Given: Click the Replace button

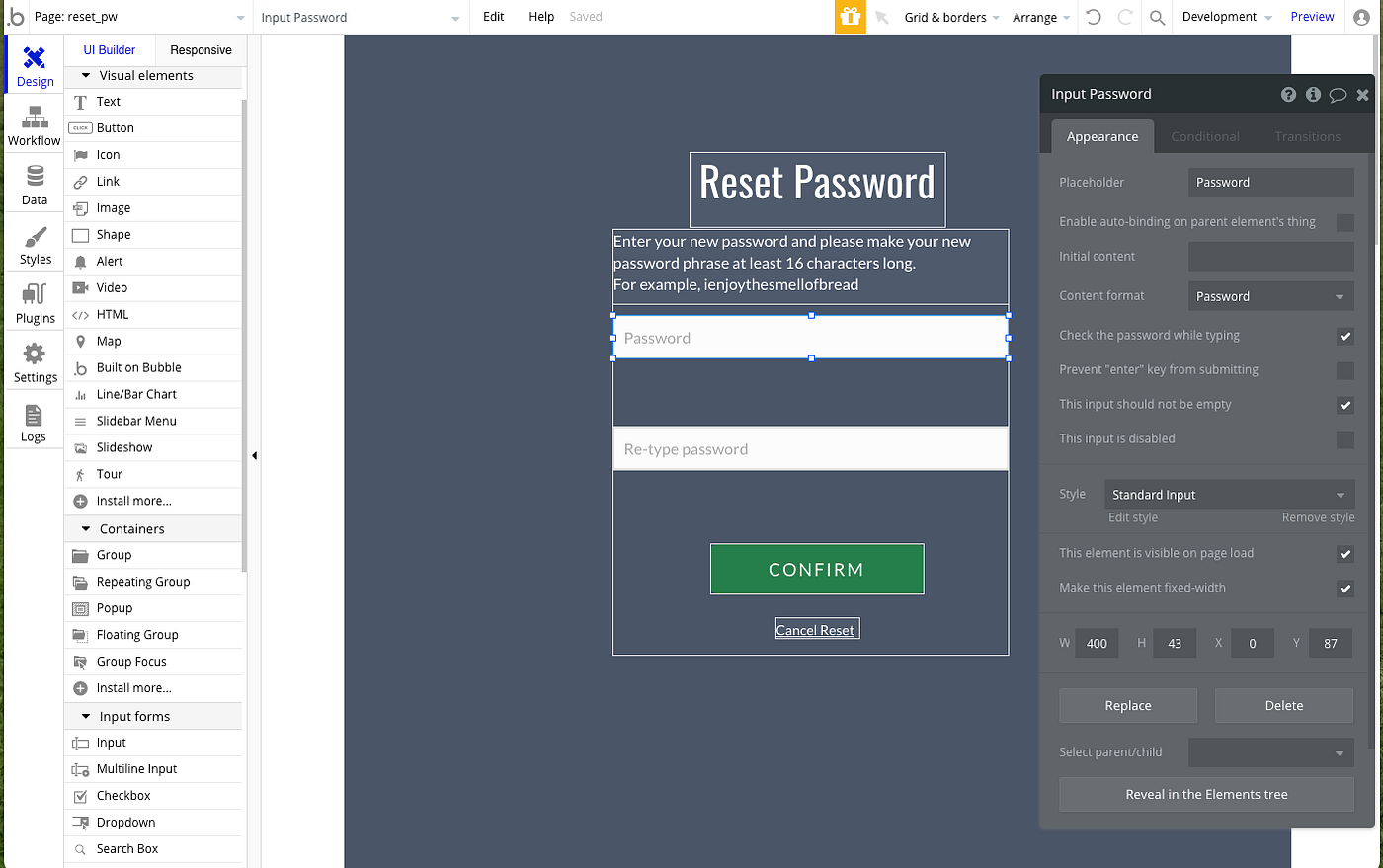Looking at the screenshot, I should pyautogui.click(x=1128, y=706).
